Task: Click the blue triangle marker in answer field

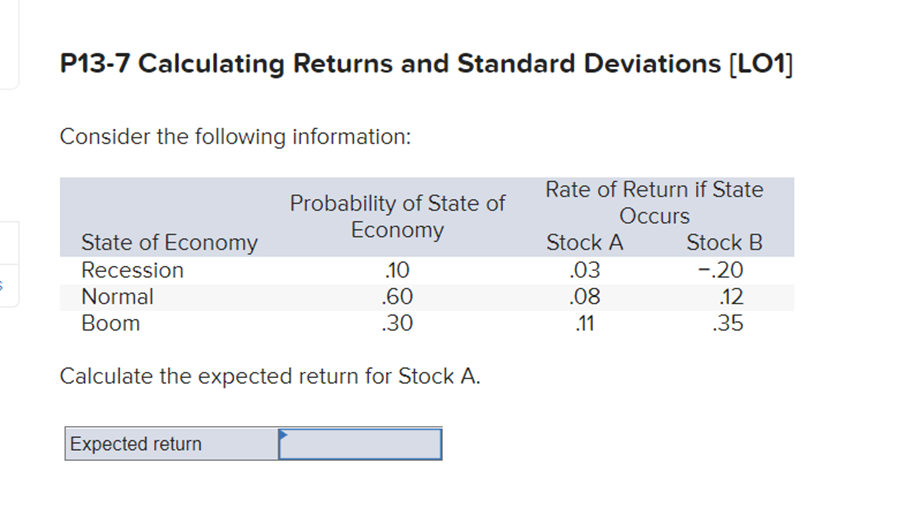Action: tap(283, 434)
